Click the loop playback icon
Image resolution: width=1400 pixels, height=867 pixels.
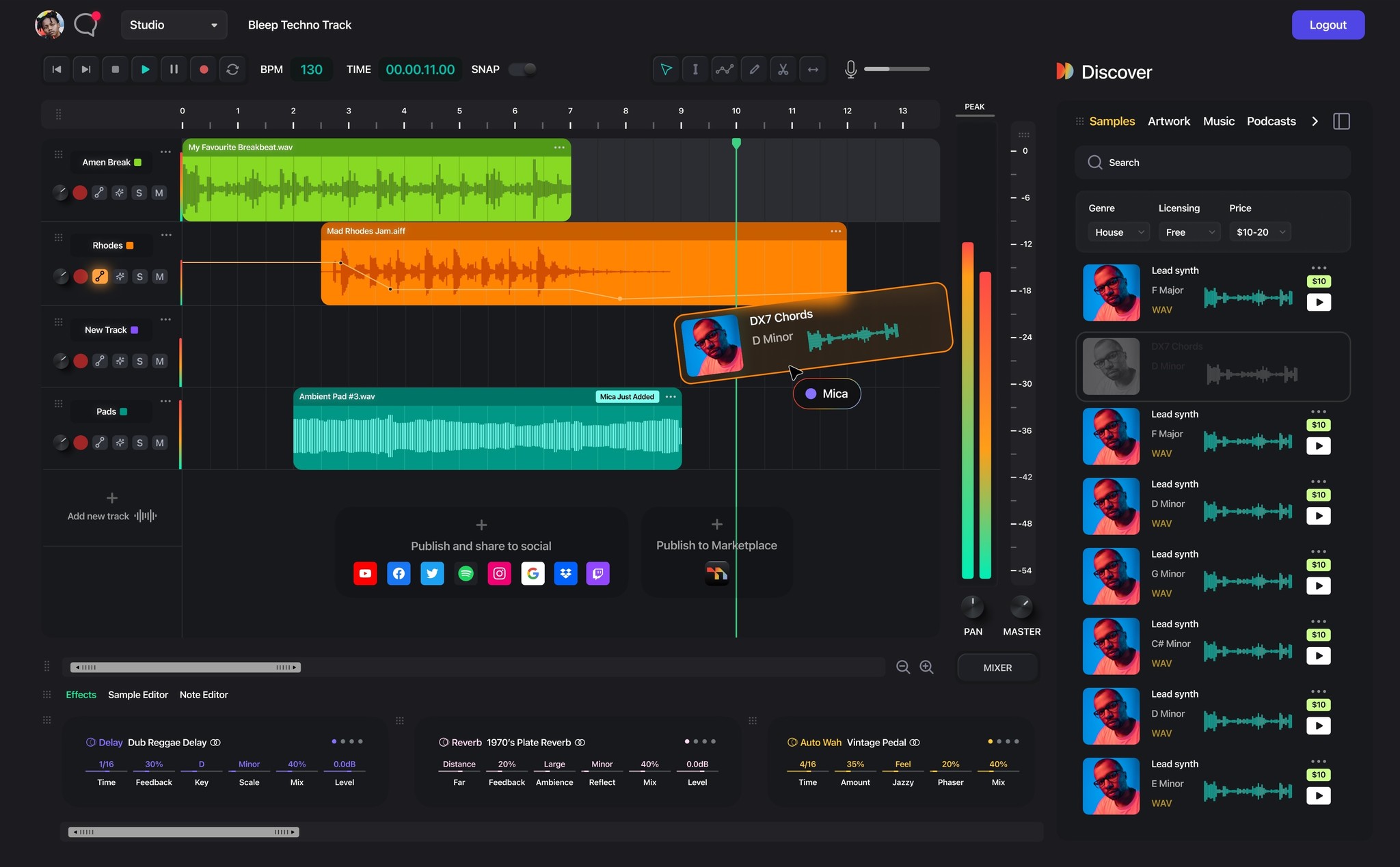(232, 69)
